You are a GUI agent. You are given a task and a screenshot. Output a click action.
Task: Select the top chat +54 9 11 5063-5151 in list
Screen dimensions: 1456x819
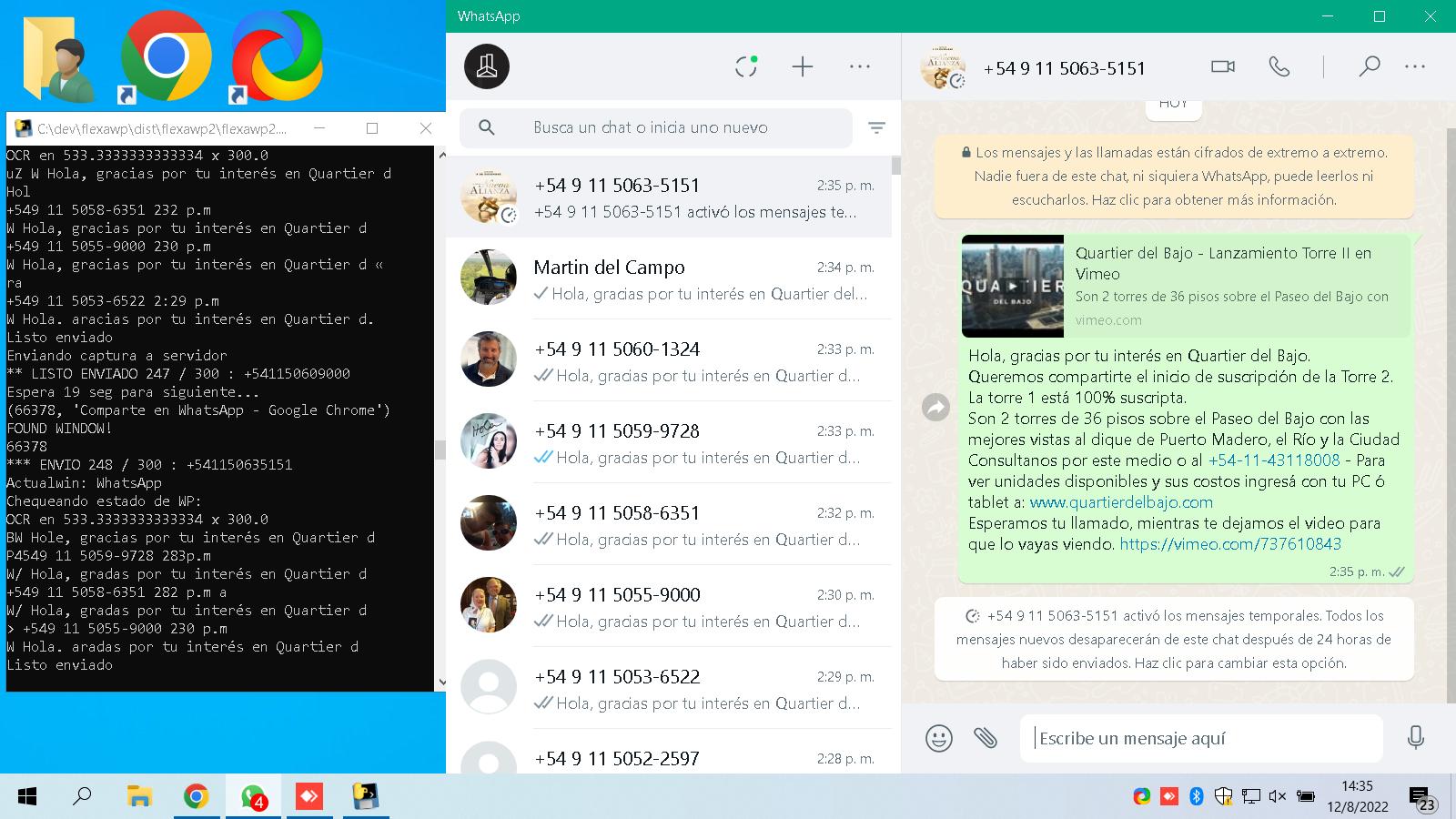click(669, 197)
